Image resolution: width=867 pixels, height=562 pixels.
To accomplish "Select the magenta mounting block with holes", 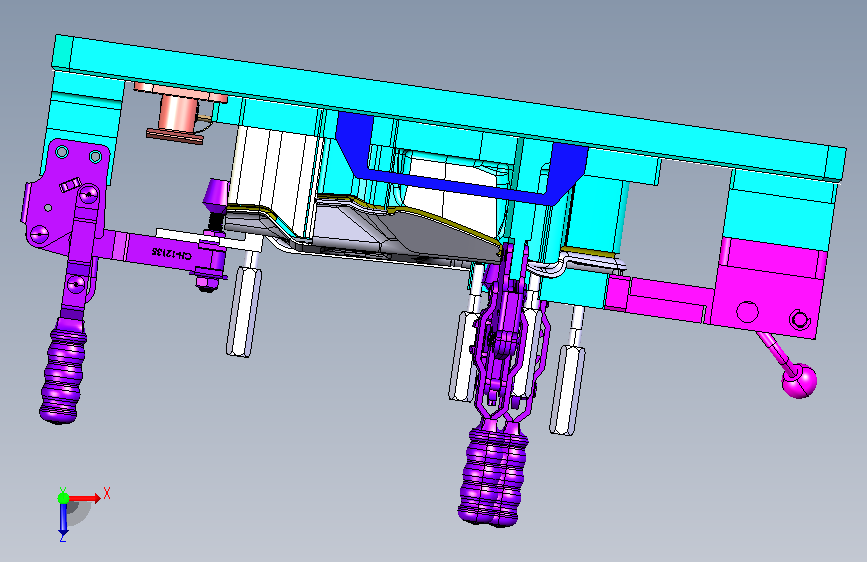I will pyautogui.click(x=769, y=288).
